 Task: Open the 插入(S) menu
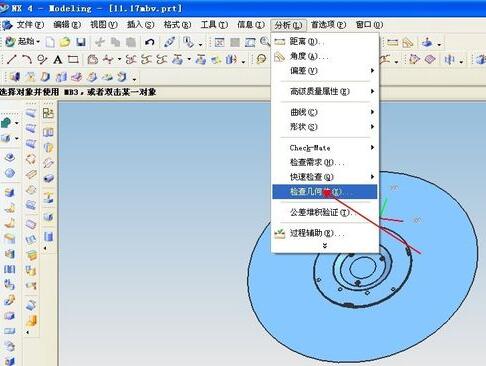(x=140, y=25)
